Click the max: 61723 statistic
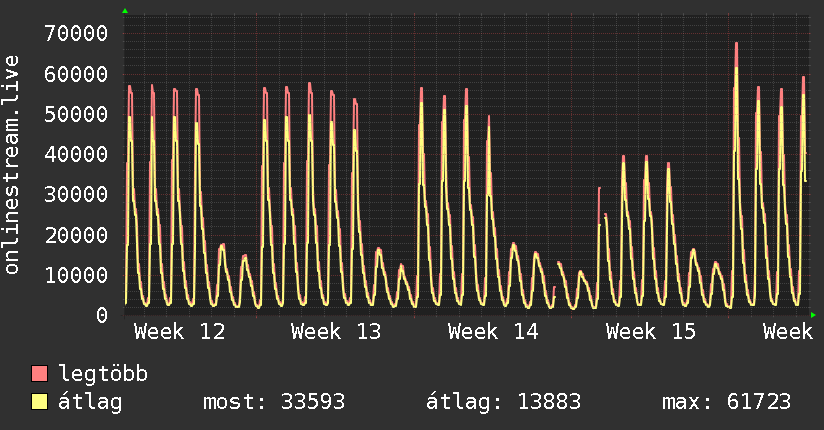 (x=726, y=402)
